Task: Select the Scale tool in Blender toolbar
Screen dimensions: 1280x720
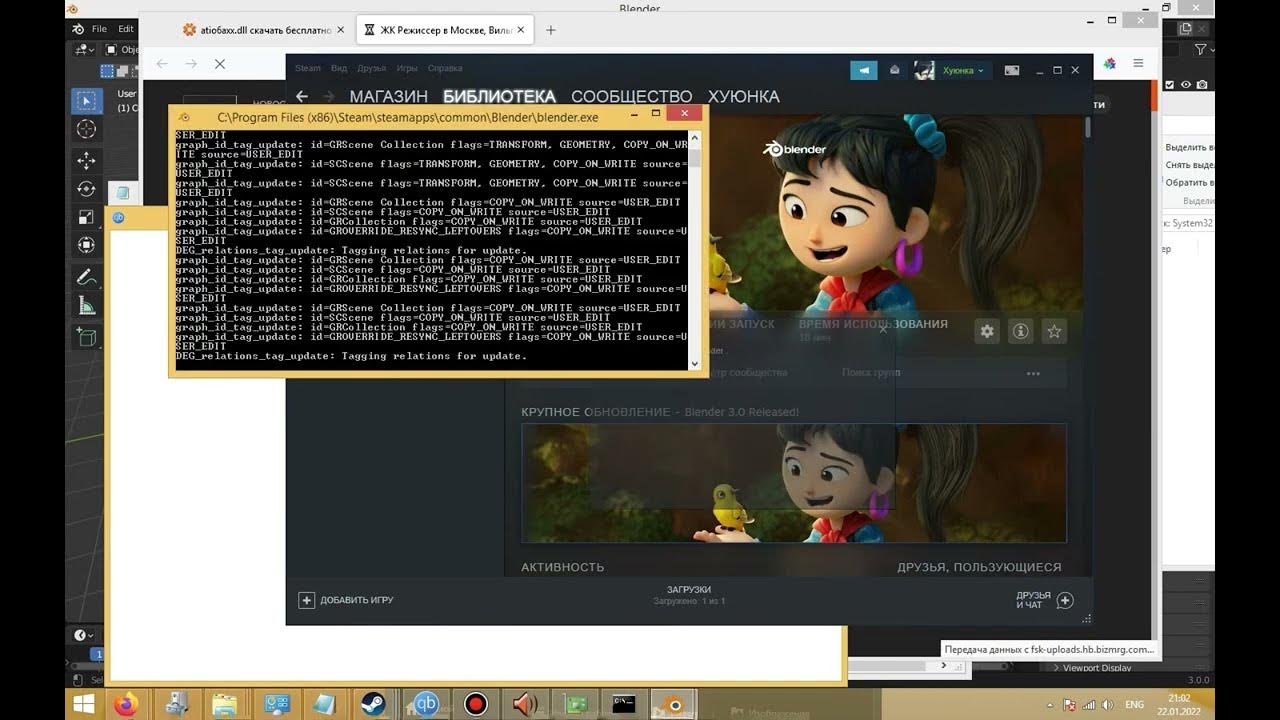Action: click(86, 217)
